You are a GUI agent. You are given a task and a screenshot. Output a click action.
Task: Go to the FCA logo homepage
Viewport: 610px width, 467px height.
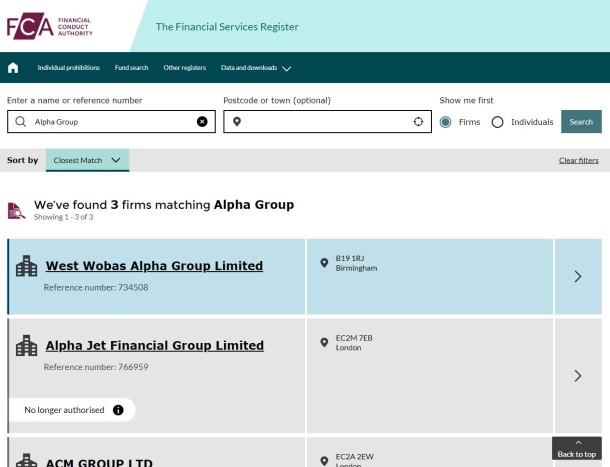[x=49, y=26]
